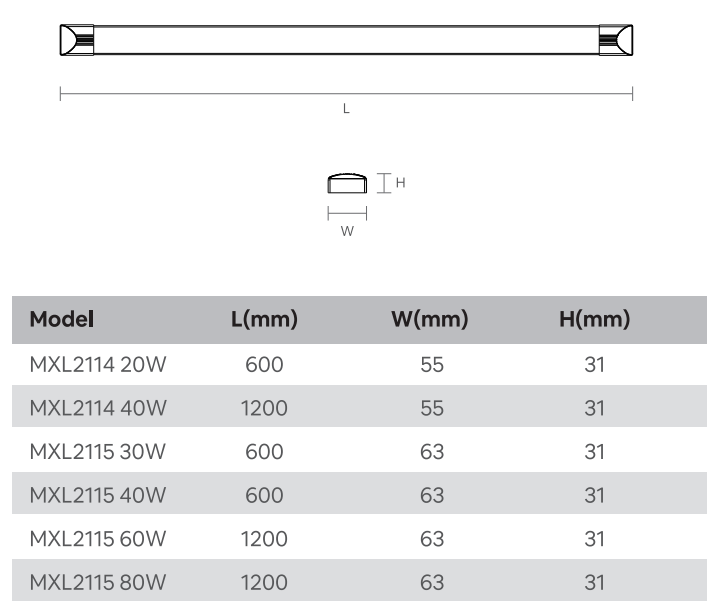Click the 1200 length value for MXL2114 40W
This screenshot has width=713, height=608.
pos(264,408)
